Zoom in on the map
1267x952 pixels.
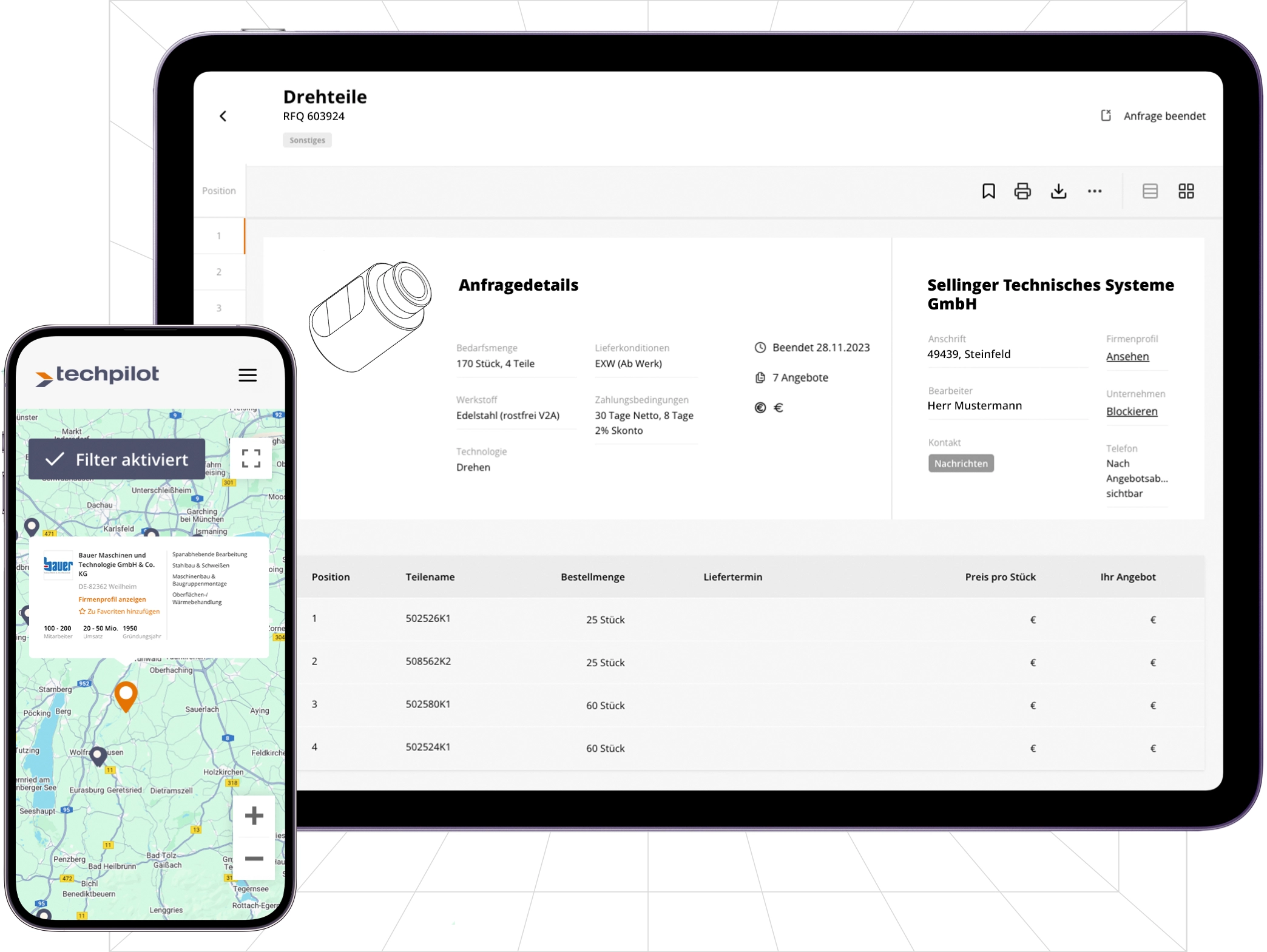(x=254, y=815)
